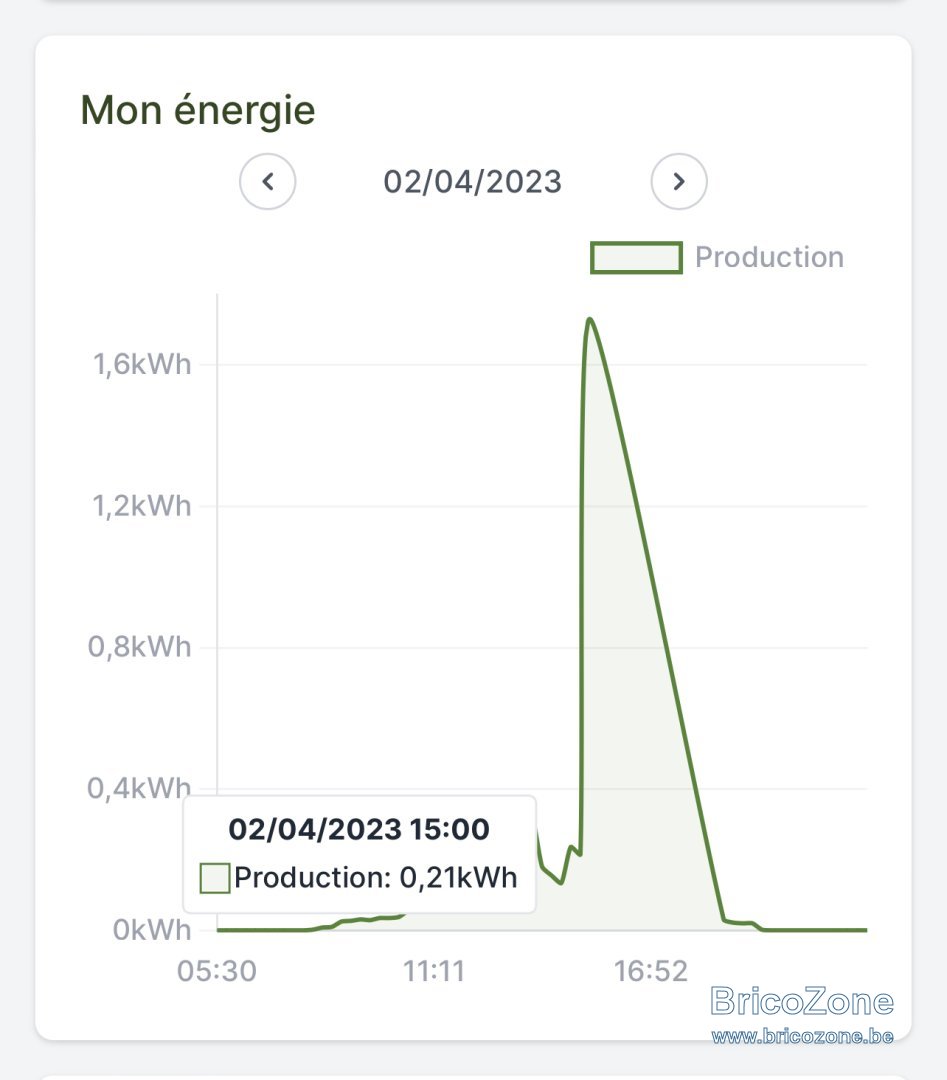The height and width of the screenshot is (1080, 947).
Task: Click the 11:11 time axis label
Action: (434, 971)
